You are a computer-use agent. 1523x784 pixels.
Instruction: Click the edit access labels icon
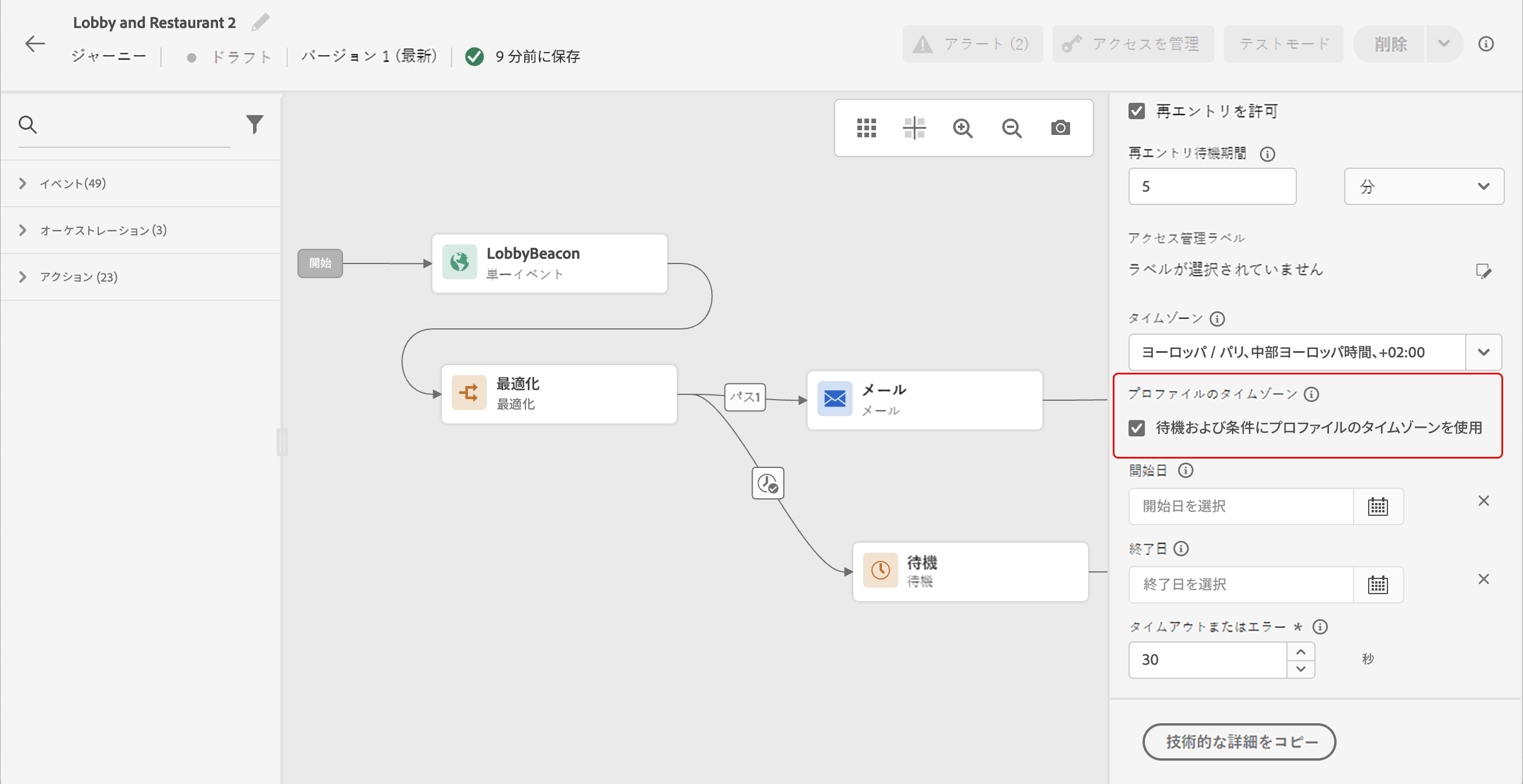tap(1483, 271)
